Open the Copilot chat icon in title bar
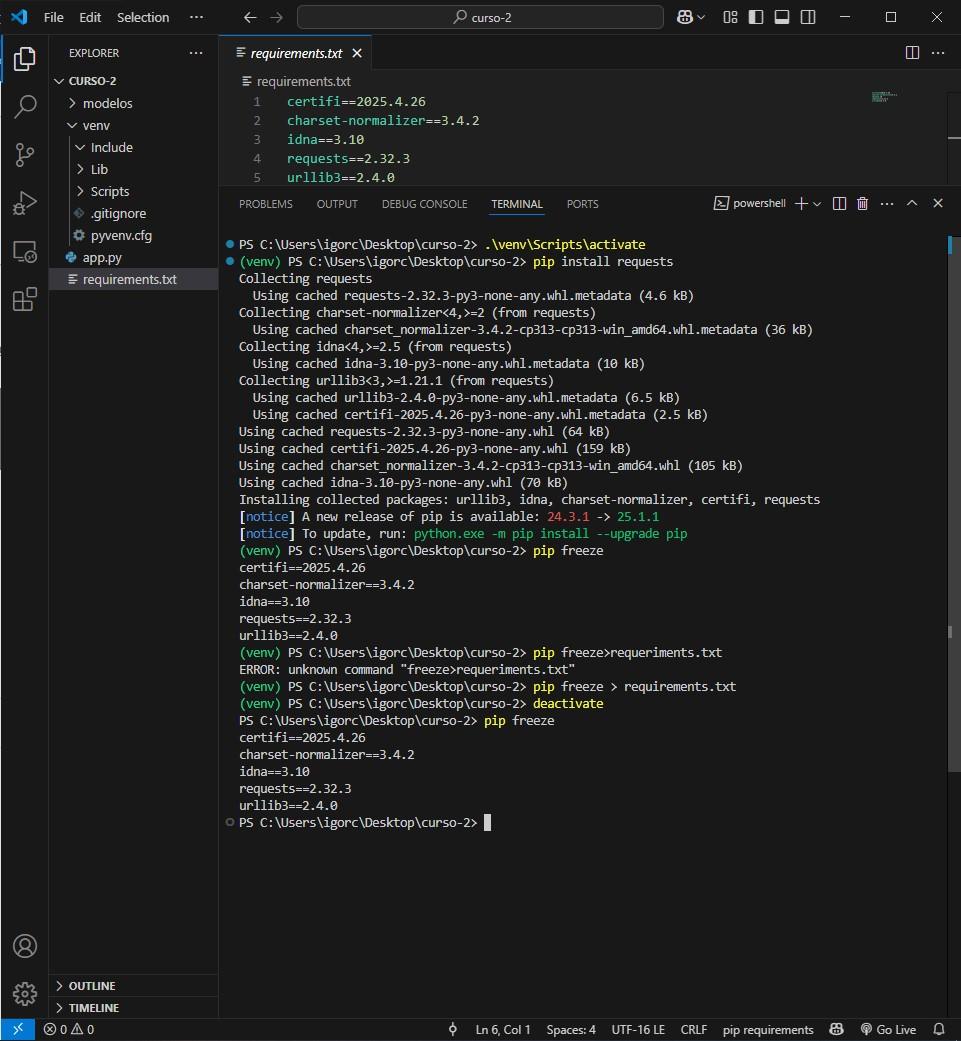The height and width of the screenshot is (1041, 961). tap(685, 17)
